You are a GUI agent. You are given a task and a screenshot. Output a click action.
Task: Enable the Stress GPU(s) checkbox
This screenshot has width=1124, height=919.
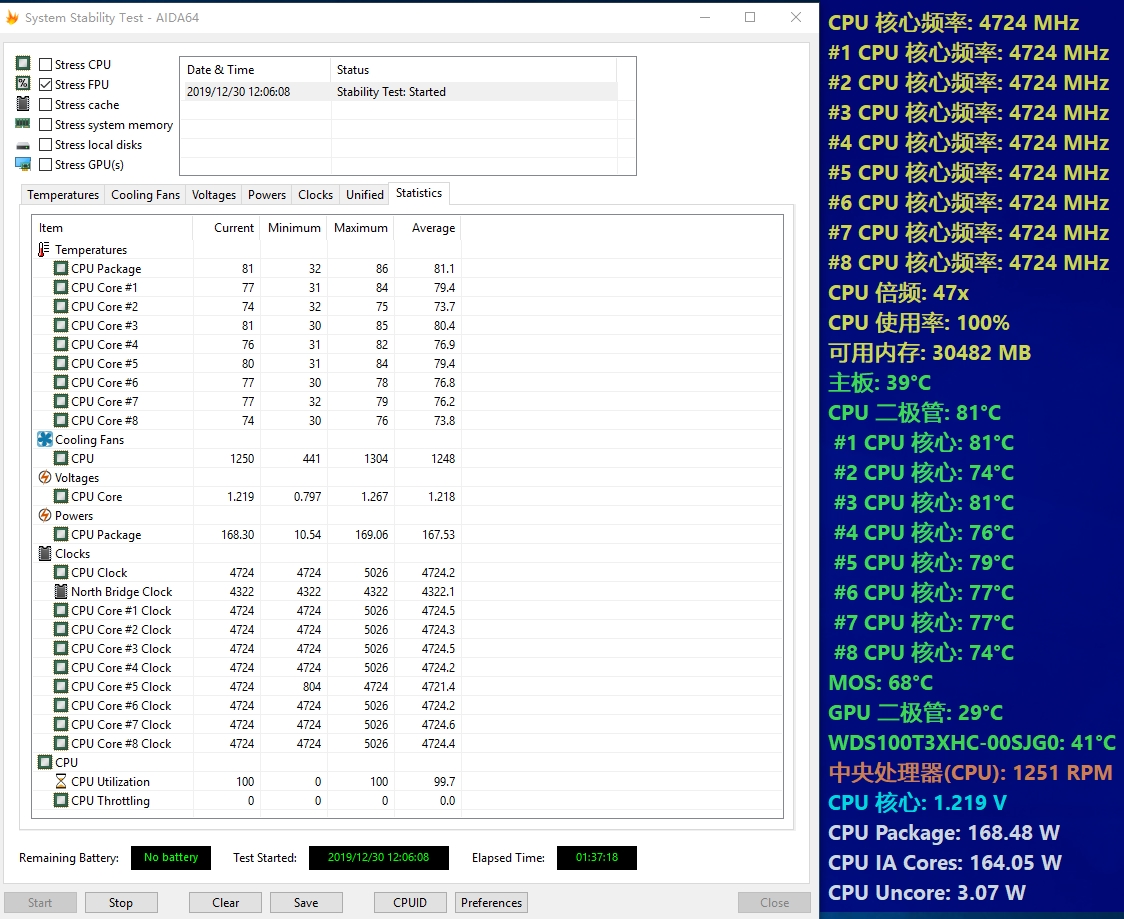(x=46, y=165)
